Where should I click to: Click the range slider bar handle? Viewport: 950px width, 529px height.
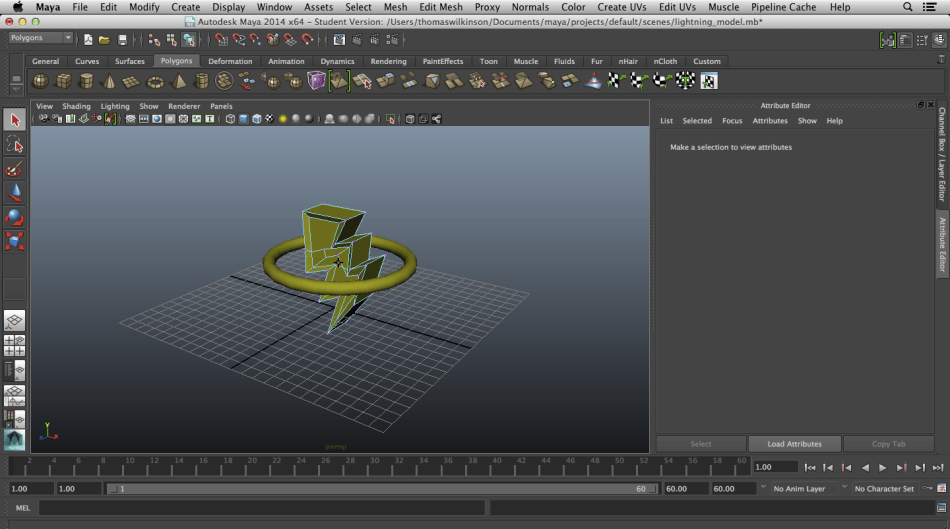(382, 488)
